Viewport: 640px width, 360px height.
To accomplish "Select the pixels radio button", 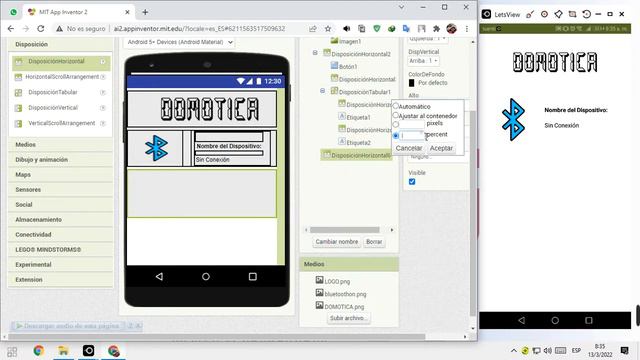I will tap(396, 124).
